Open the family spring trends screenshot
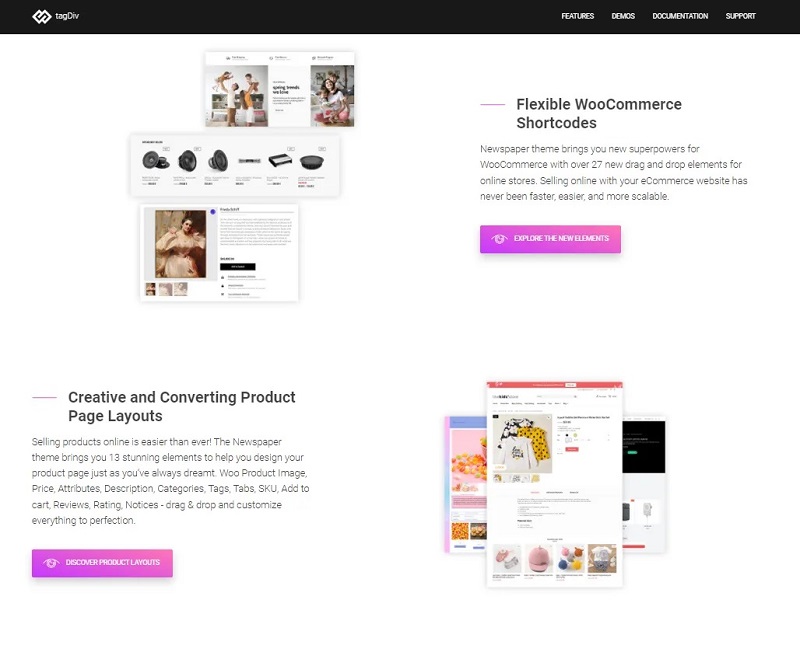This screenshot has height=652, width=800. 280,89
